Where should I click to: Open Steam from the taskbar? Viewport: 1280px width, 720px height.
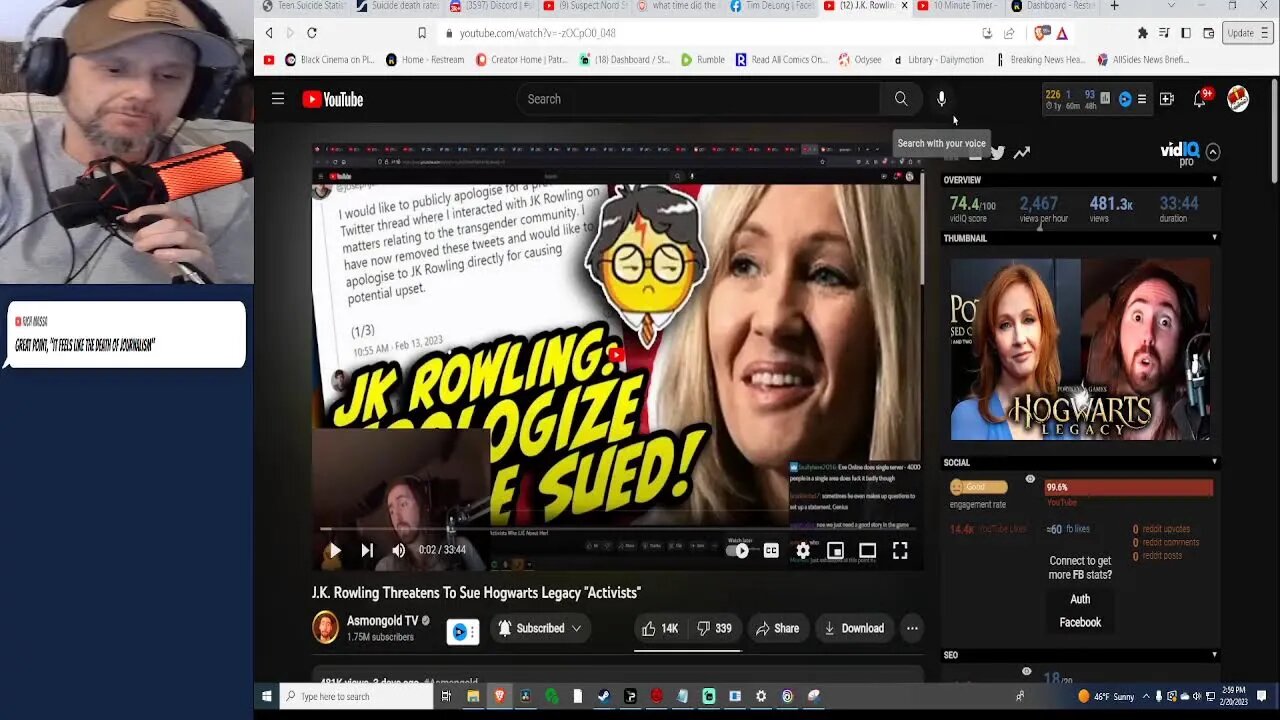click(604, 696)
